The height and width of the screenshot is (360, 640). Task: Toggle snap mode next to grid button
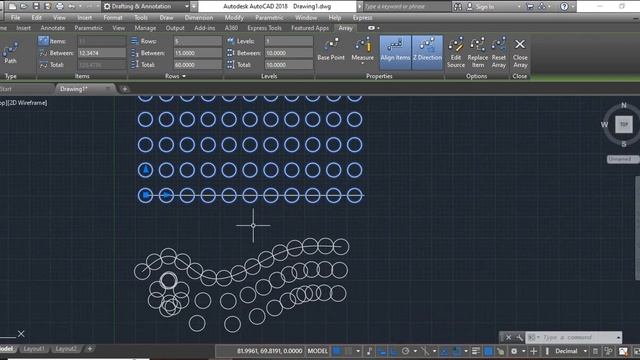tap(348, 351)
